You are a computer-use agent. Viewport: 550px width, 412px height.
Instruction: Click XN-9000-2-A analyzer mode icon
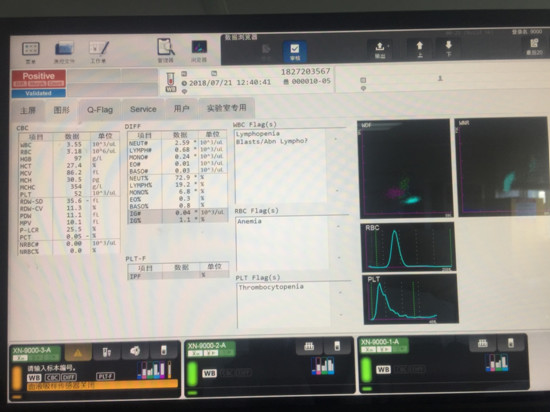337,346
